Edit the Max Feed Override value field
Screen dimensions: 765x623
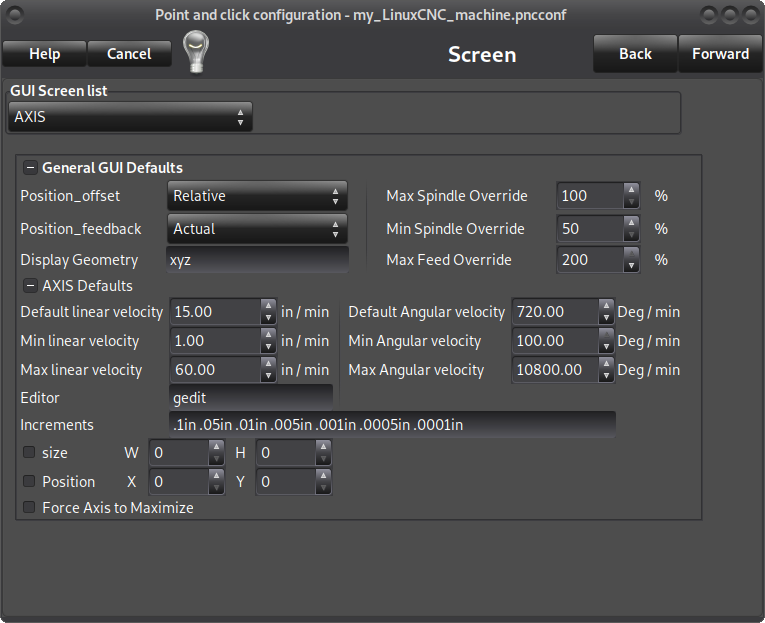pyautogui.click(x=590, y=260)
